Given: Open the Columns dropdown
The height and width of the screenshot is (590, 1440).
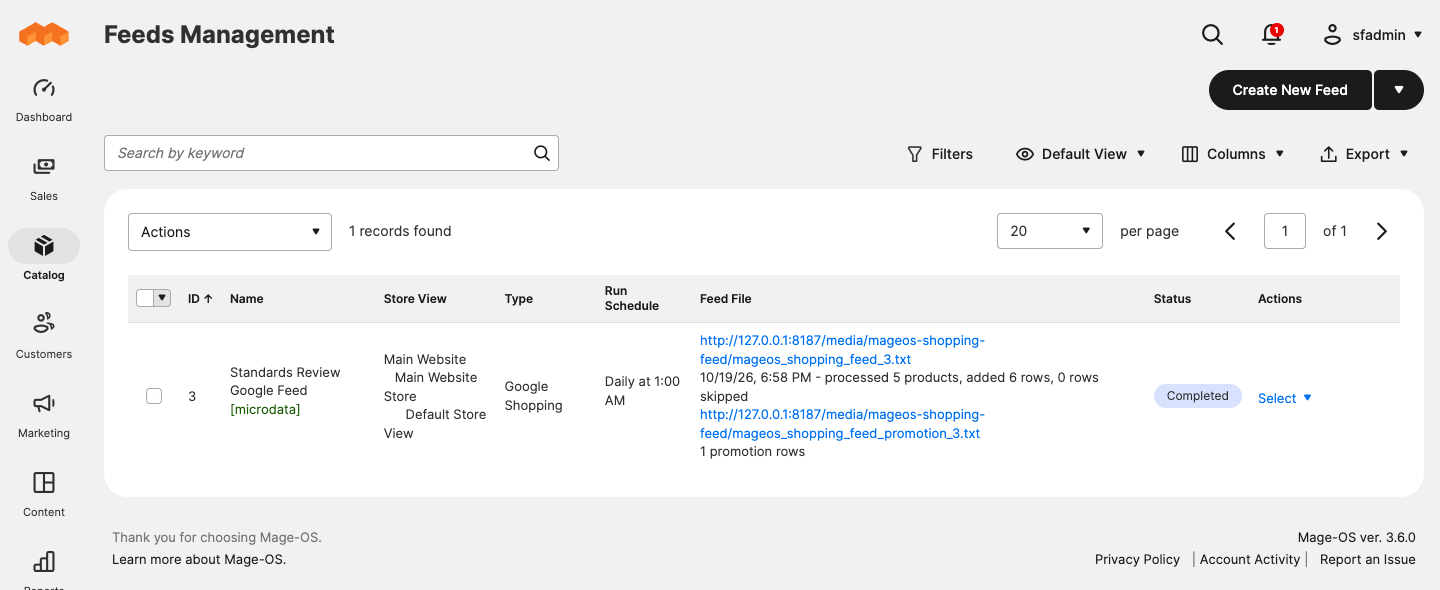Looking at the screenshot, I should click(1233, 154).
